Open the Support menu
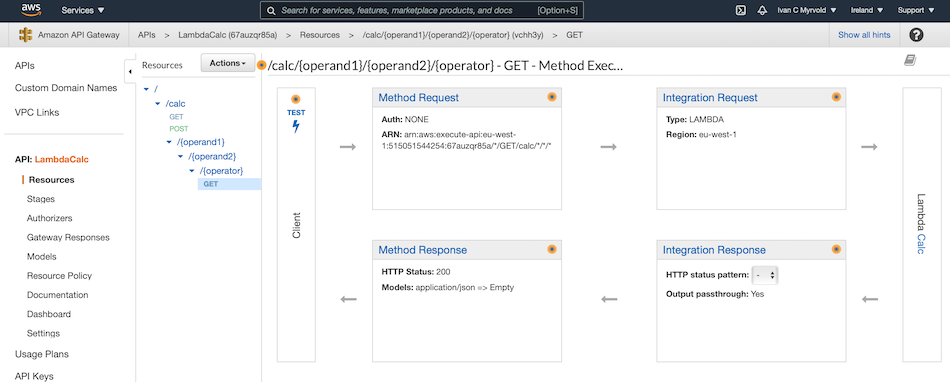The width and height of the screenshot is (950, 382). (x=916, y=10)
